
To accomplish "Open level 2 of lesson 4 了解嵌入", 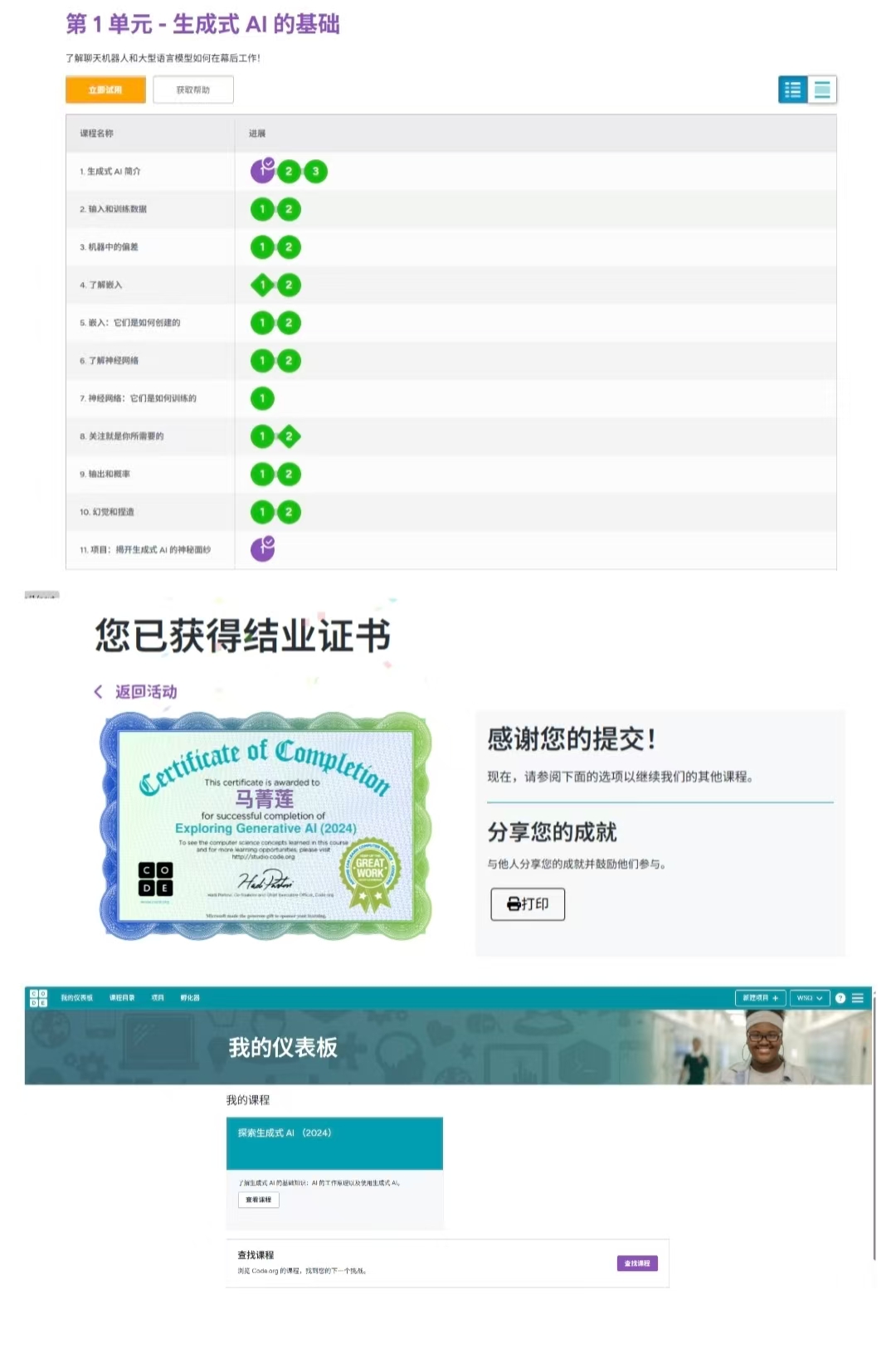I will tap(289, 285).
